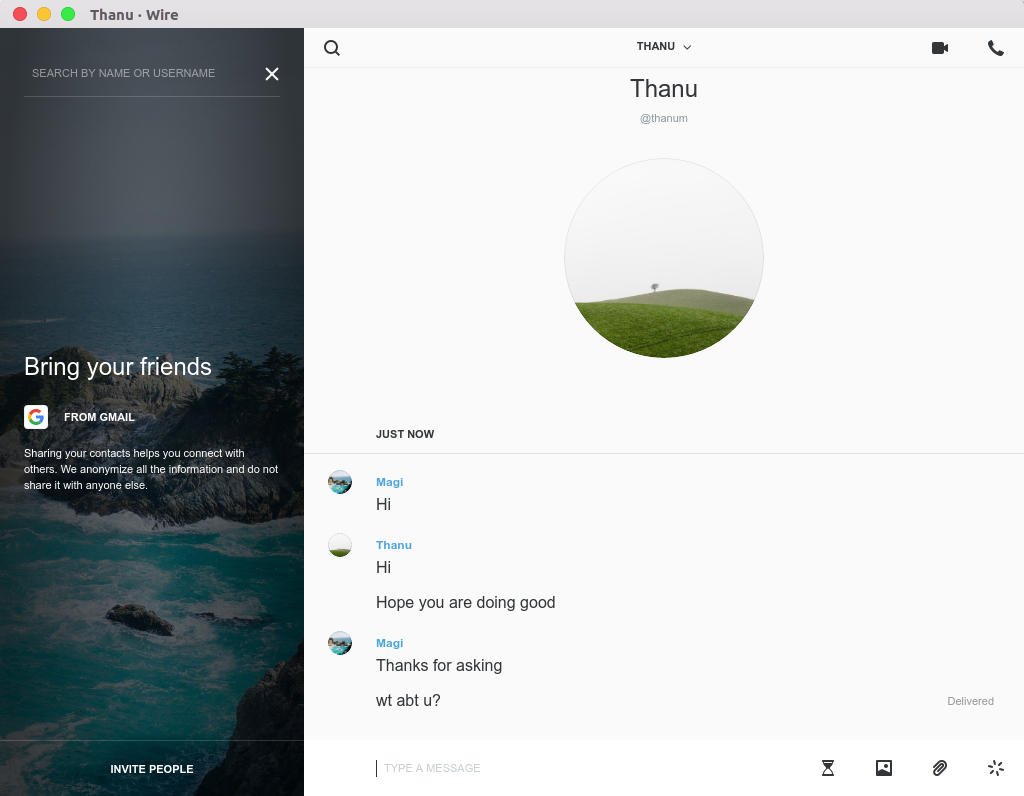
Task: Open search in the conversation
Action: (x=332, y=48)
